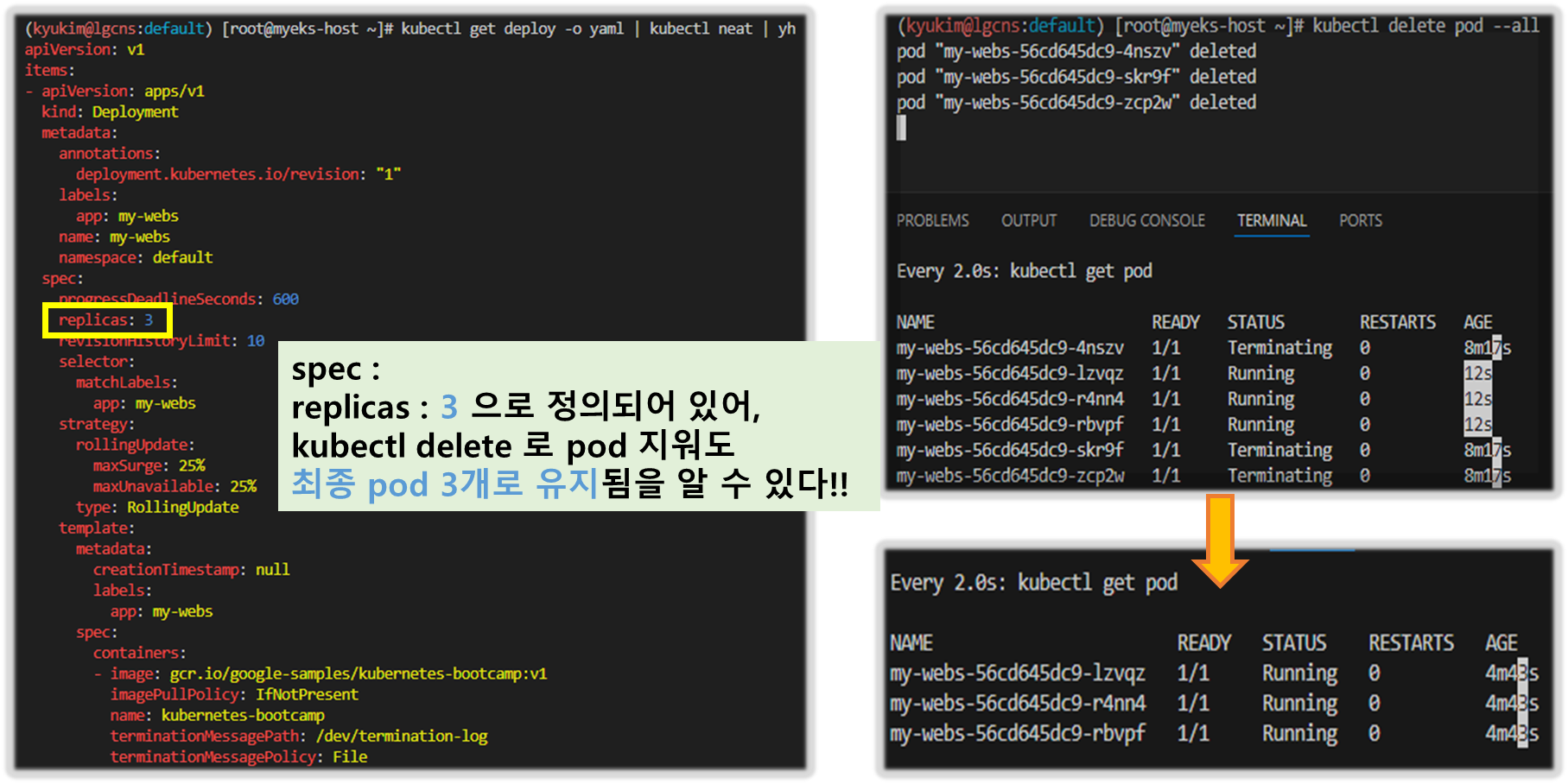Click the 12s row my-webs-56cd645dc9-r4nn4
1568x784 pixels.
[1195, 399]
